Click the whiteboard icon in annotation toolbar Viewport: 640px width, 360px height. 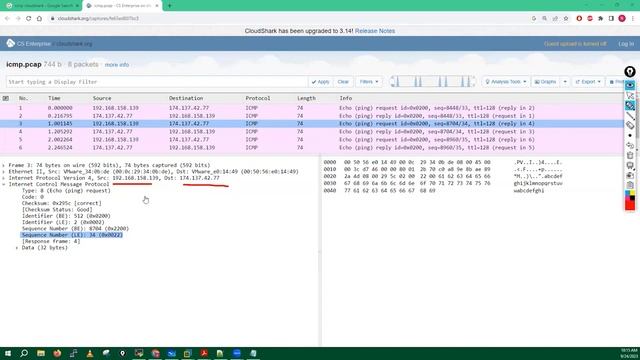pos(630,165)
